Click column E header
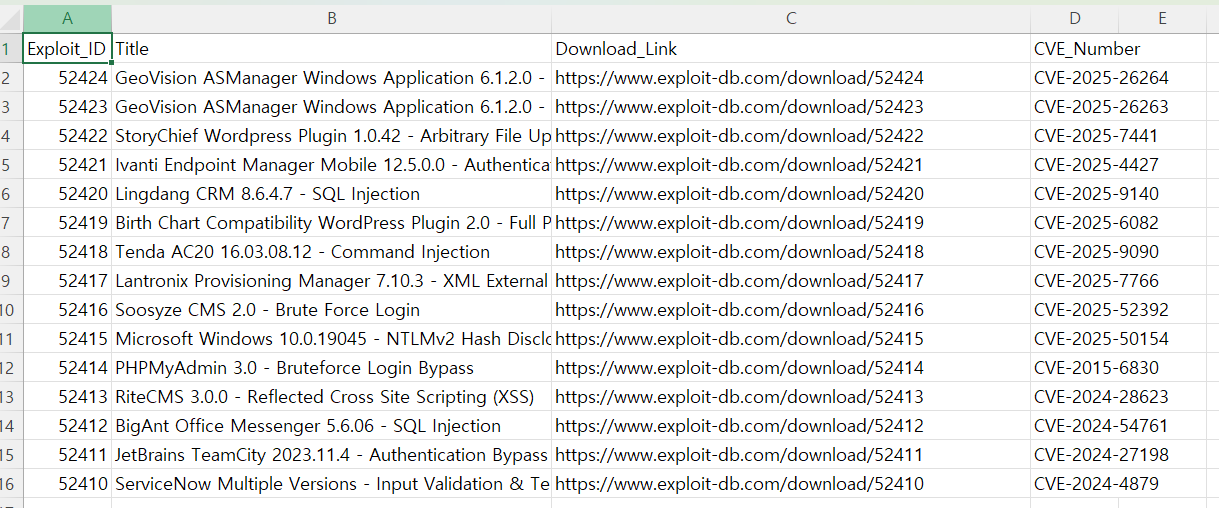This screenshot has width=1219, height=508. pos(1162,18)
